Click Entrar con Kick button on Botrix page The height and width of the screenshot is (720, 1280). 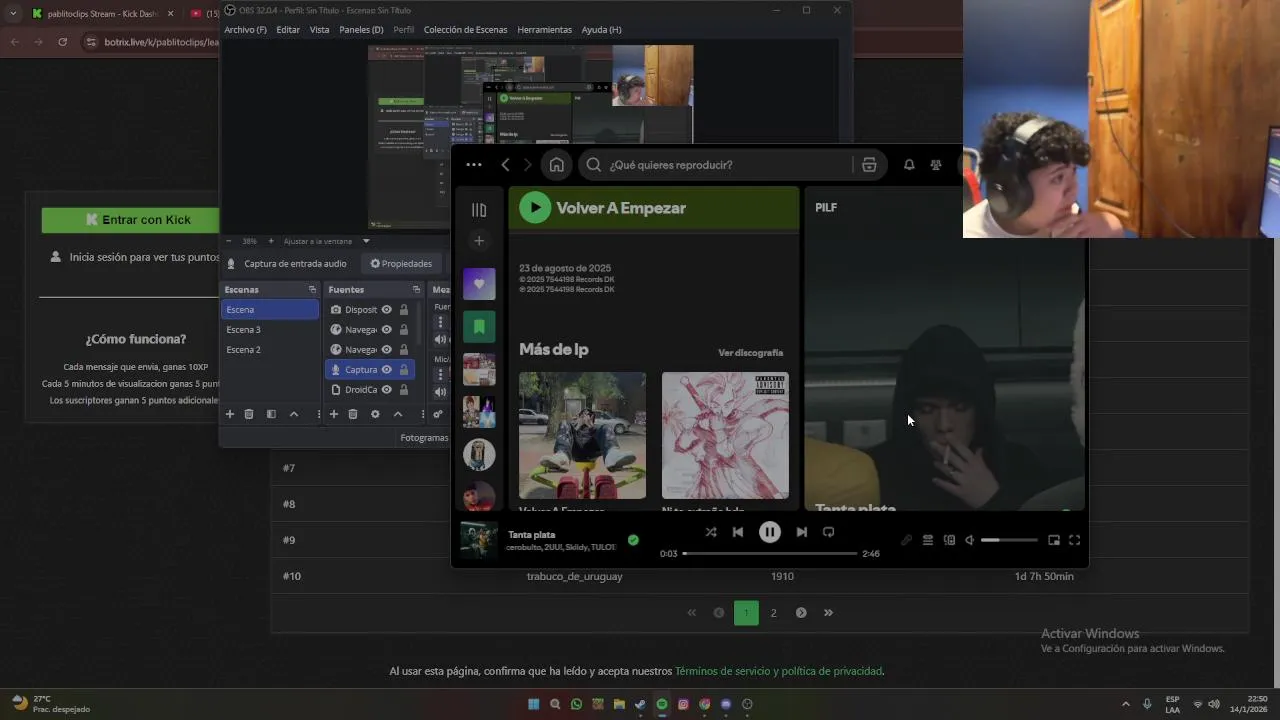click(137, 220)
